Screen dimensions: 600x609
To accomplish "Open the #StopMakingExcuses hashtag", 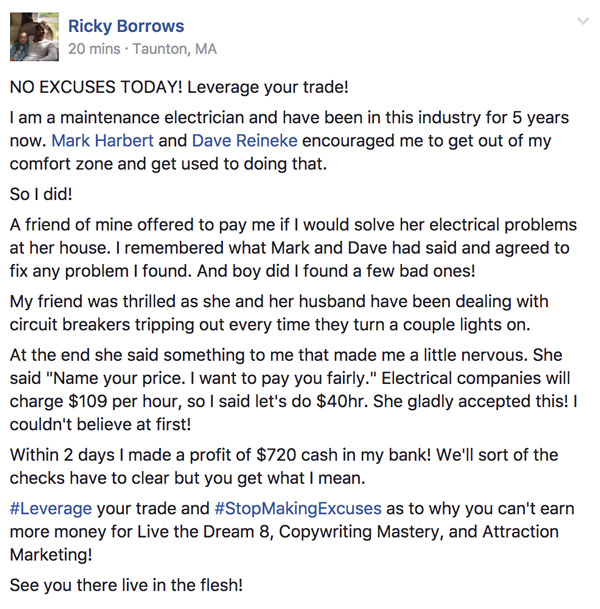I will [x=298, y=508].
